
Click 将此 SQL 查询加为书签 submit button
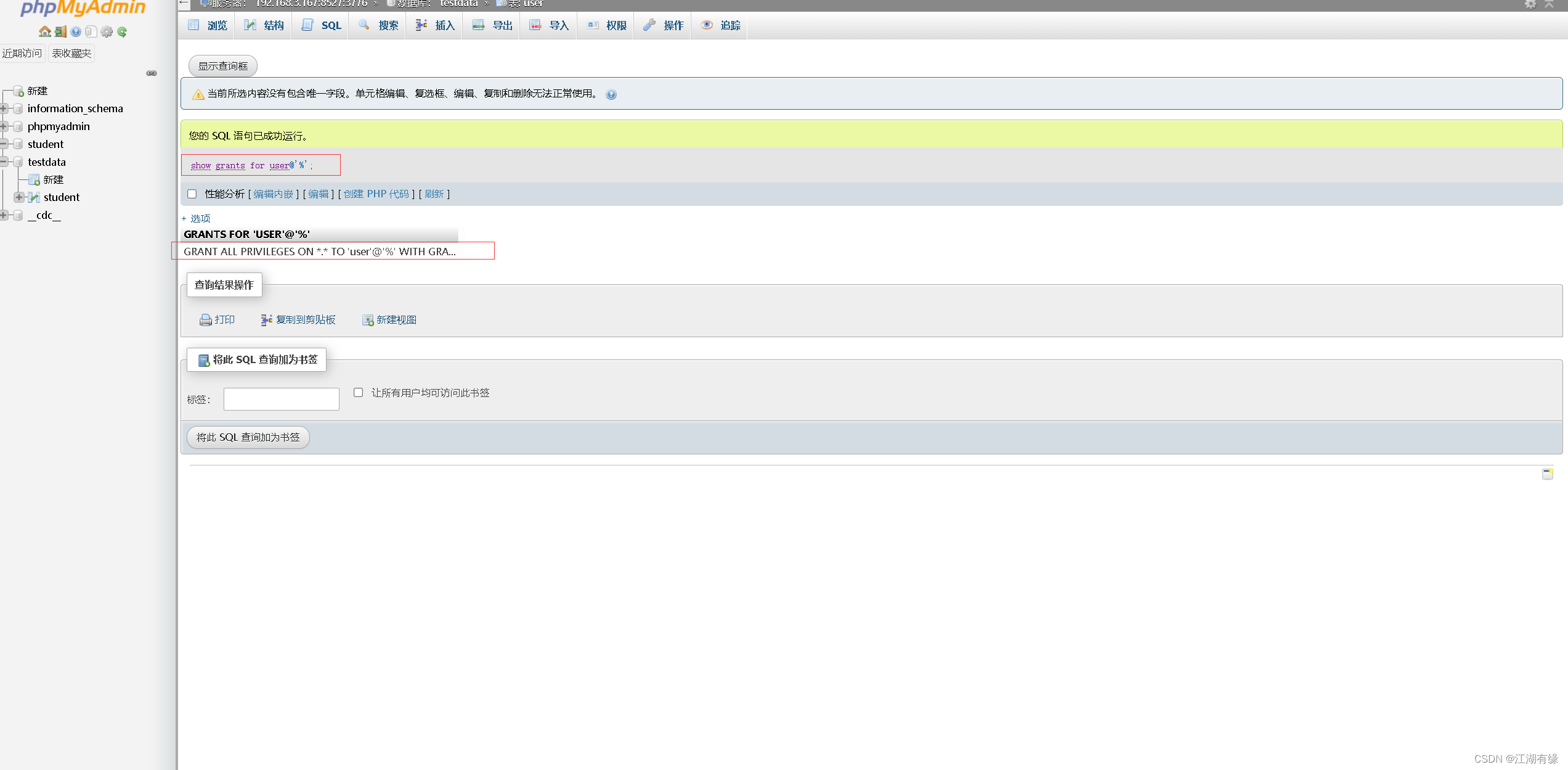(x=248, y=438)
